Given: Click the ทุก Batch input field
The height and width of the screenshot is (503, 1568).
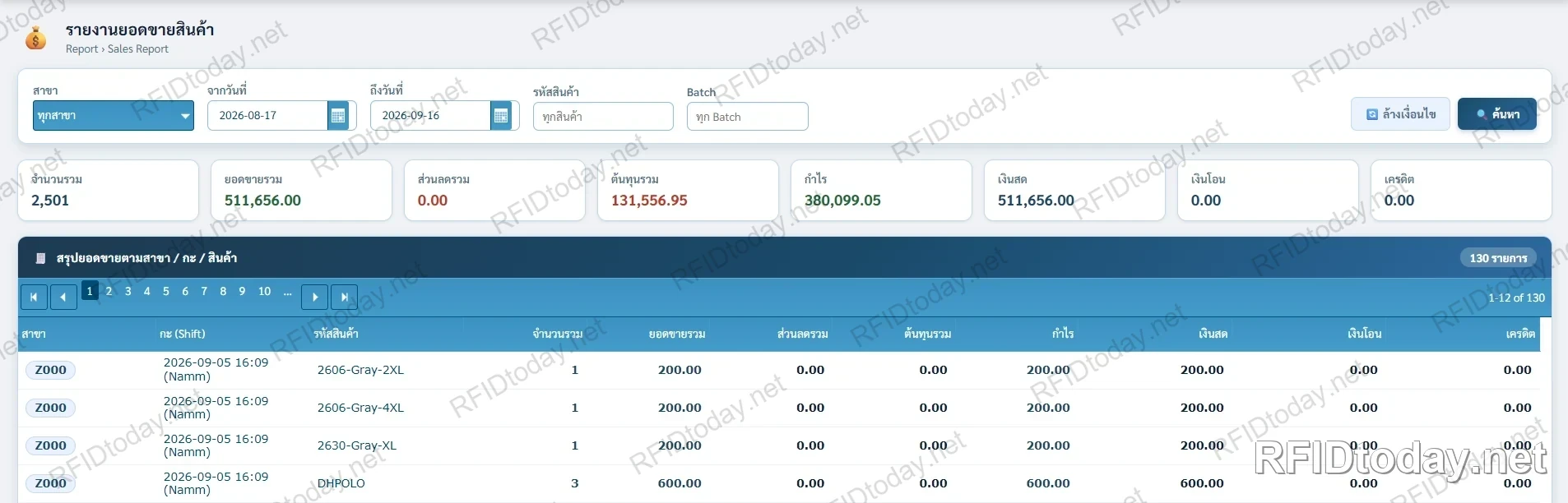Looking at the screenshot, I should click(748, 117).
